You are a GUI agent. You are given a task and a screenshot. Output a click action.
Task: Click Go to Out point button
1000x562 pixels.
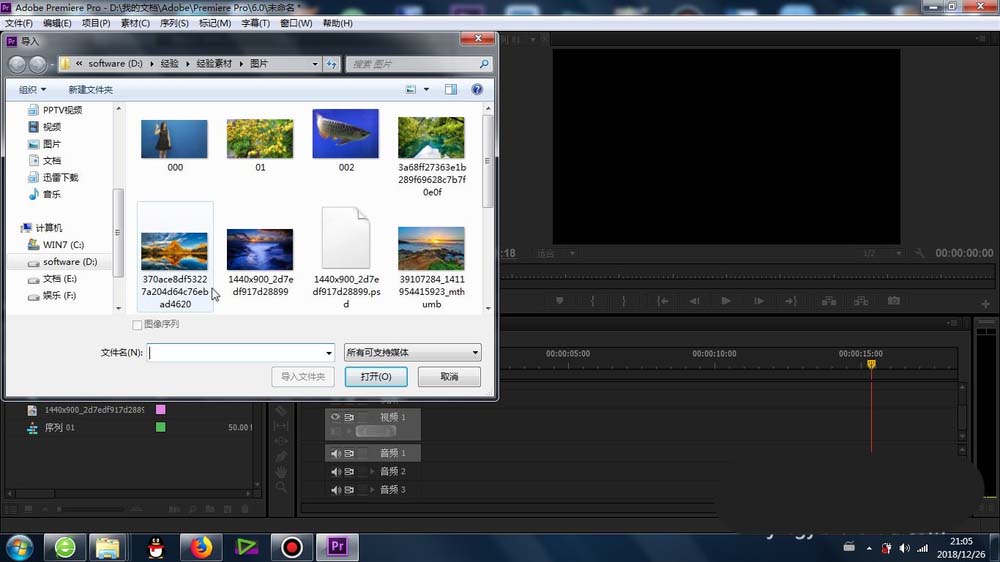point(791,300)
